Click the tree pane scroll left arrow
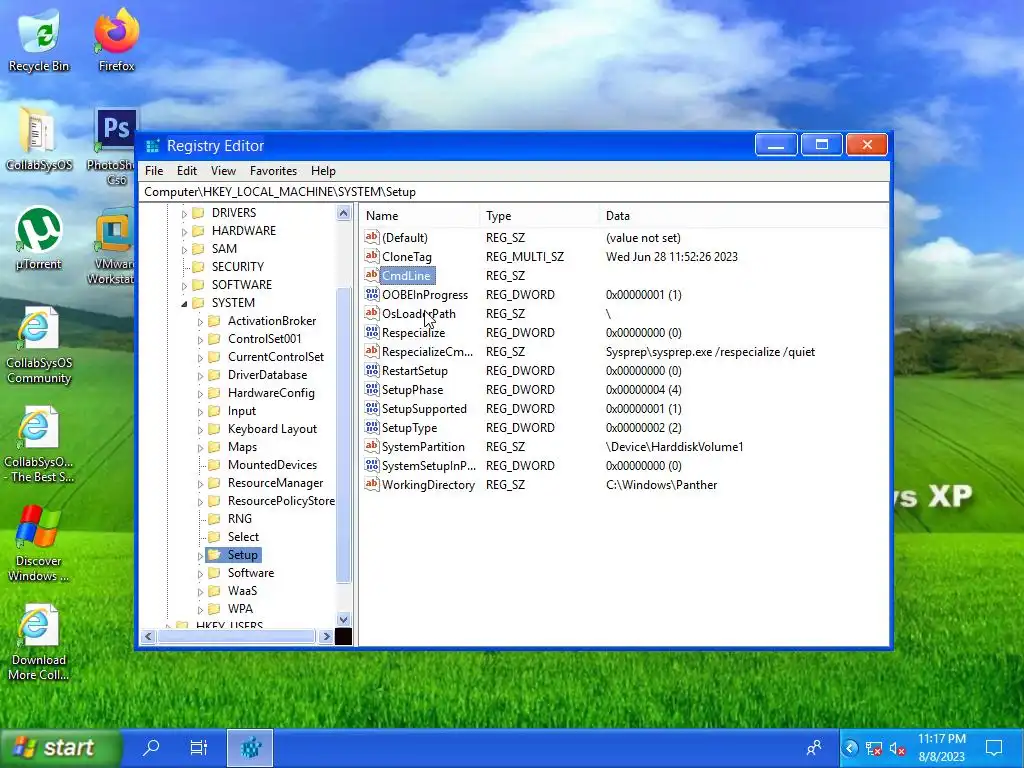Image resolution: width=1024 pixels, height=768 pixels. [x=148, y=636]
